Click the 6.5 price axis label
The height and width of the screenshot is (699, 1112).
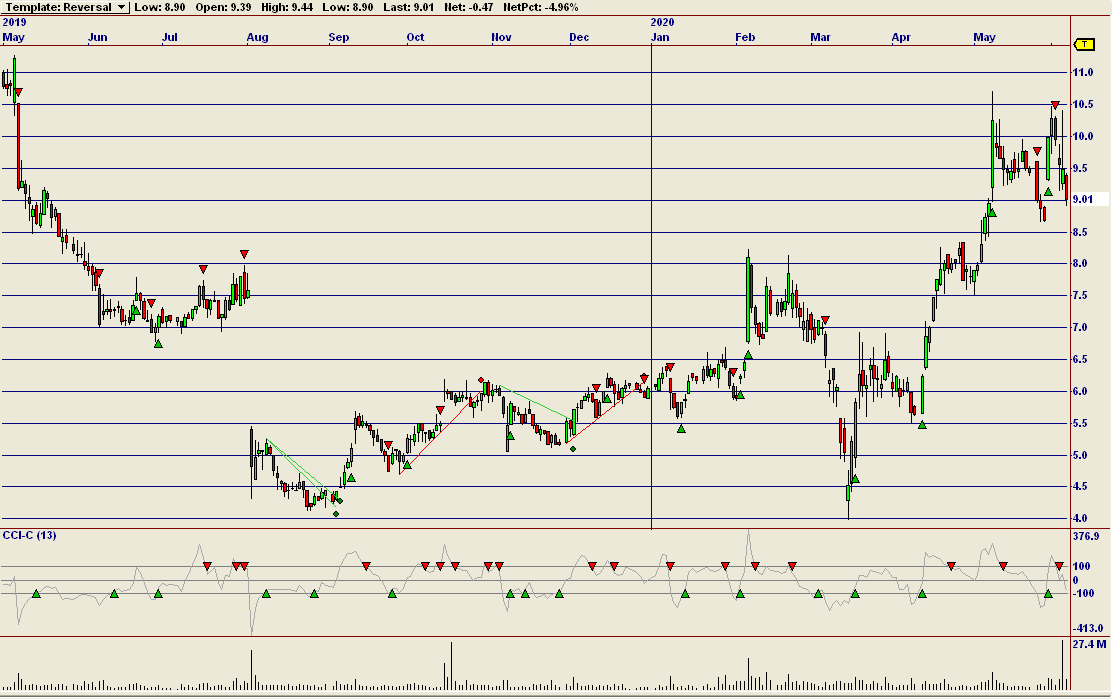pyautogui.click(x=1080, y=359)
